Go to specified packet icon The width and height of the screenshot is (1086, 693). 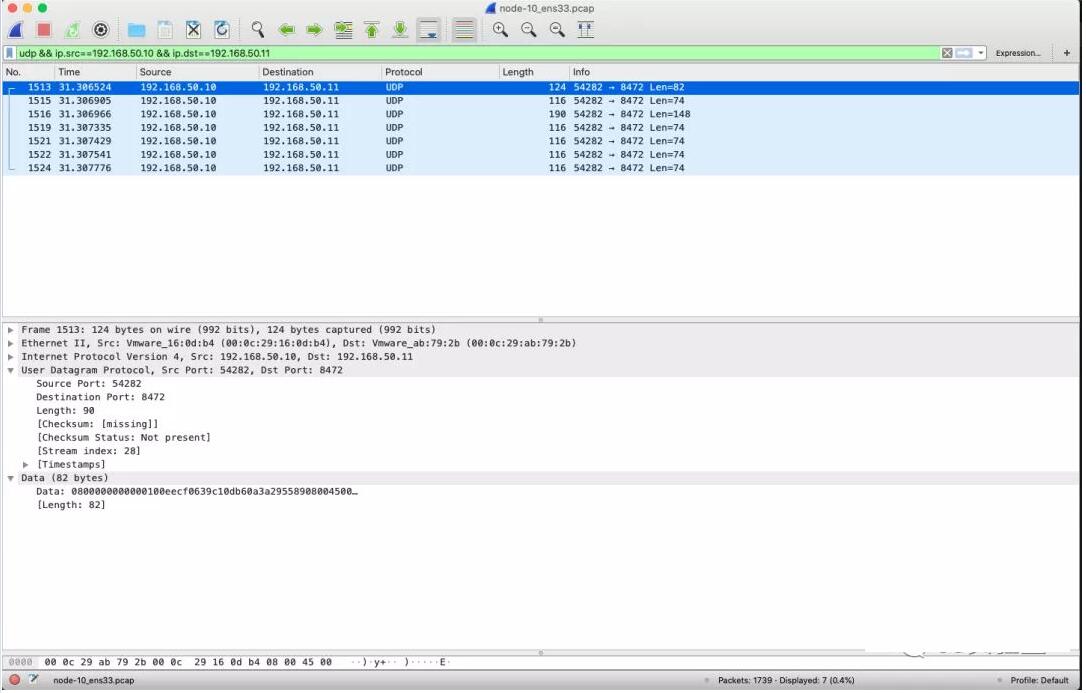[343, 30]
